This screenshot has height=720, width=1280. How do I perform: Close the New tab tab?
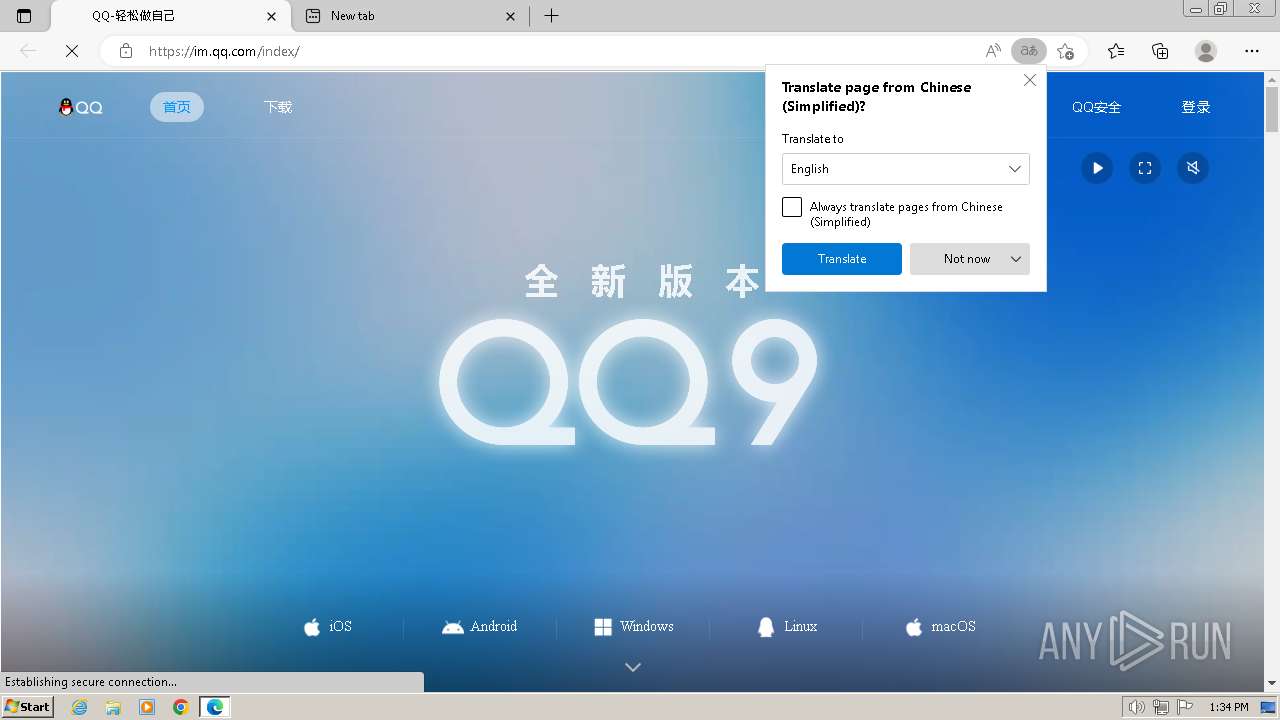coord(511,16)
